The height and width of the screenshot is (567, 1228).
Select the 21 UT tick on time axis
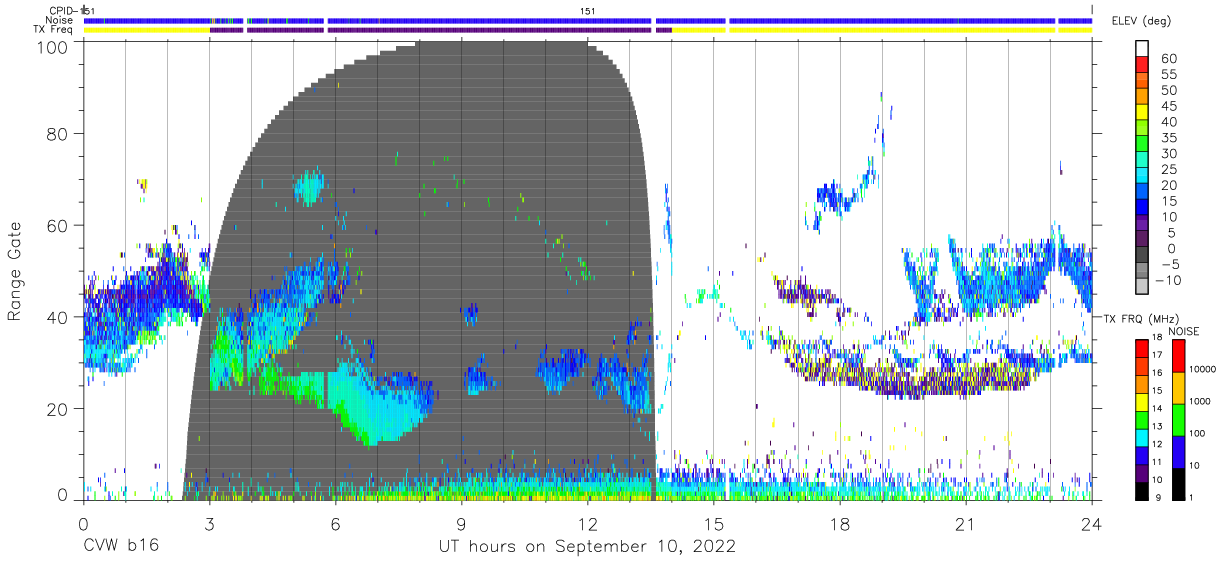click(966, 524)
